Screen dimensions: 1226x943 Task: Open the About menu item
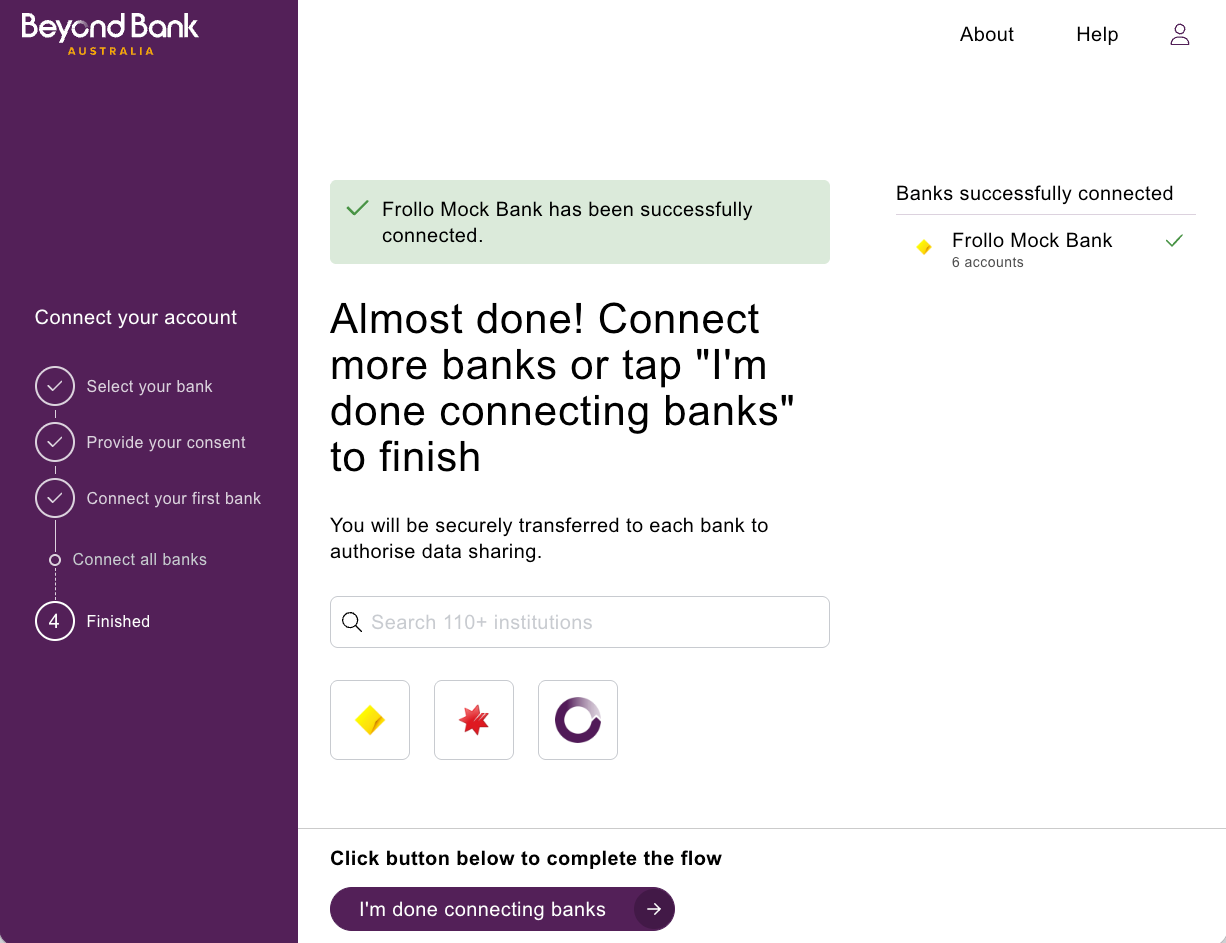click(x=987, y=35)
